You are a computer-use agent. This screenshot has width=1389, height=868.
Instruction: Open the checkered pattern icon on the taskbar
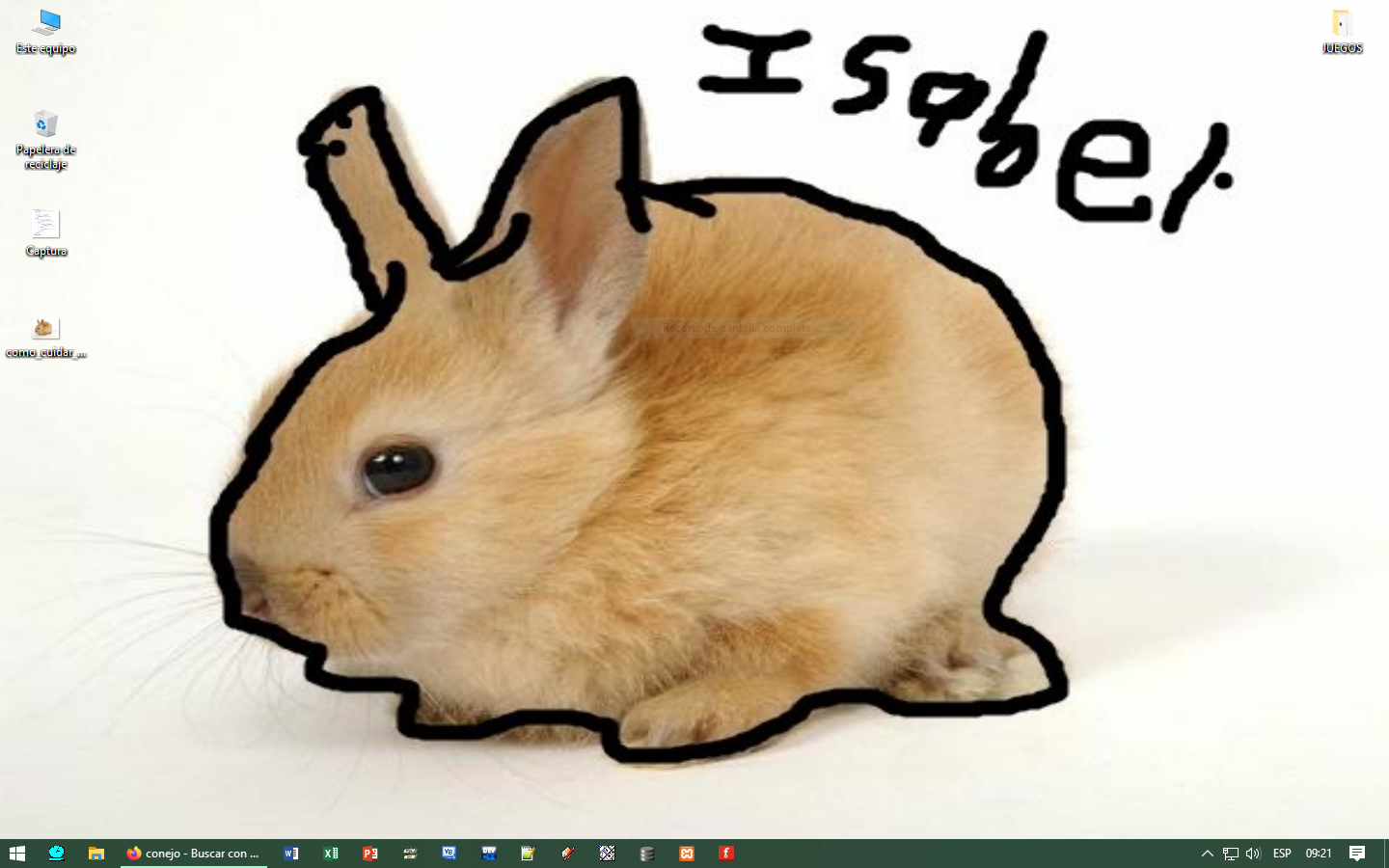pyautogui.click(x=608, y=854)
